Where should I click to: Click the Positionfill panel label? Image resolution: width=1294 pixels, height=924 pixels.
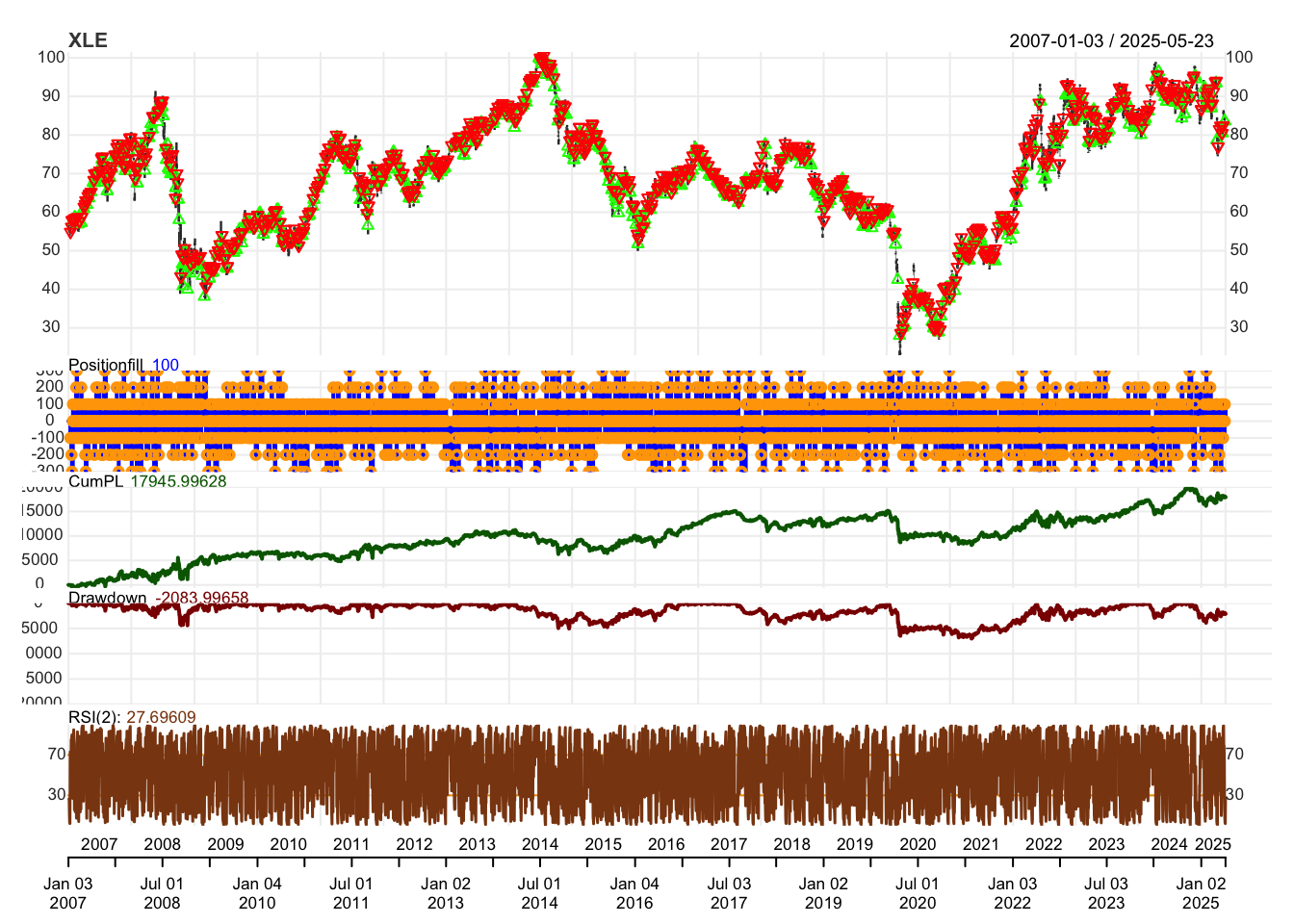coord(106,365)
